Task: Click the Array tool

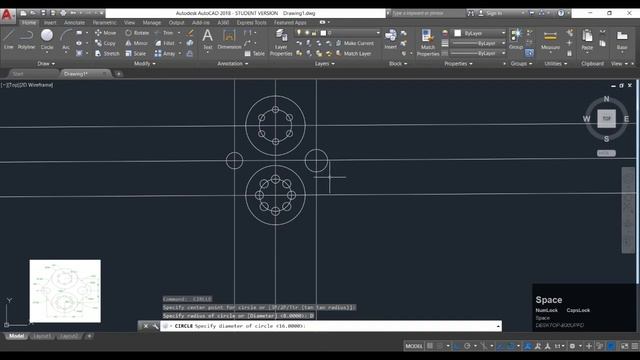Action: pyautogui.click(x=165, y=53)
